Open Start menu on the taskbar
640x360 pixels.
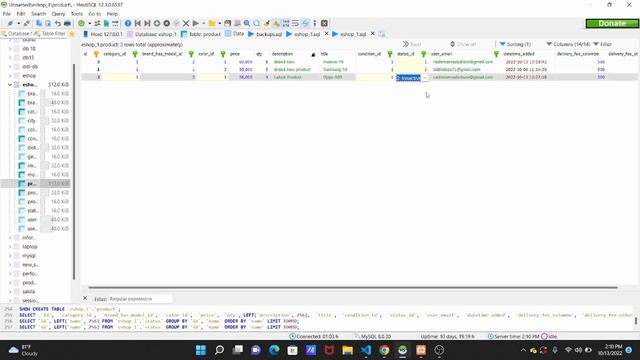click(x=201, y=350)
